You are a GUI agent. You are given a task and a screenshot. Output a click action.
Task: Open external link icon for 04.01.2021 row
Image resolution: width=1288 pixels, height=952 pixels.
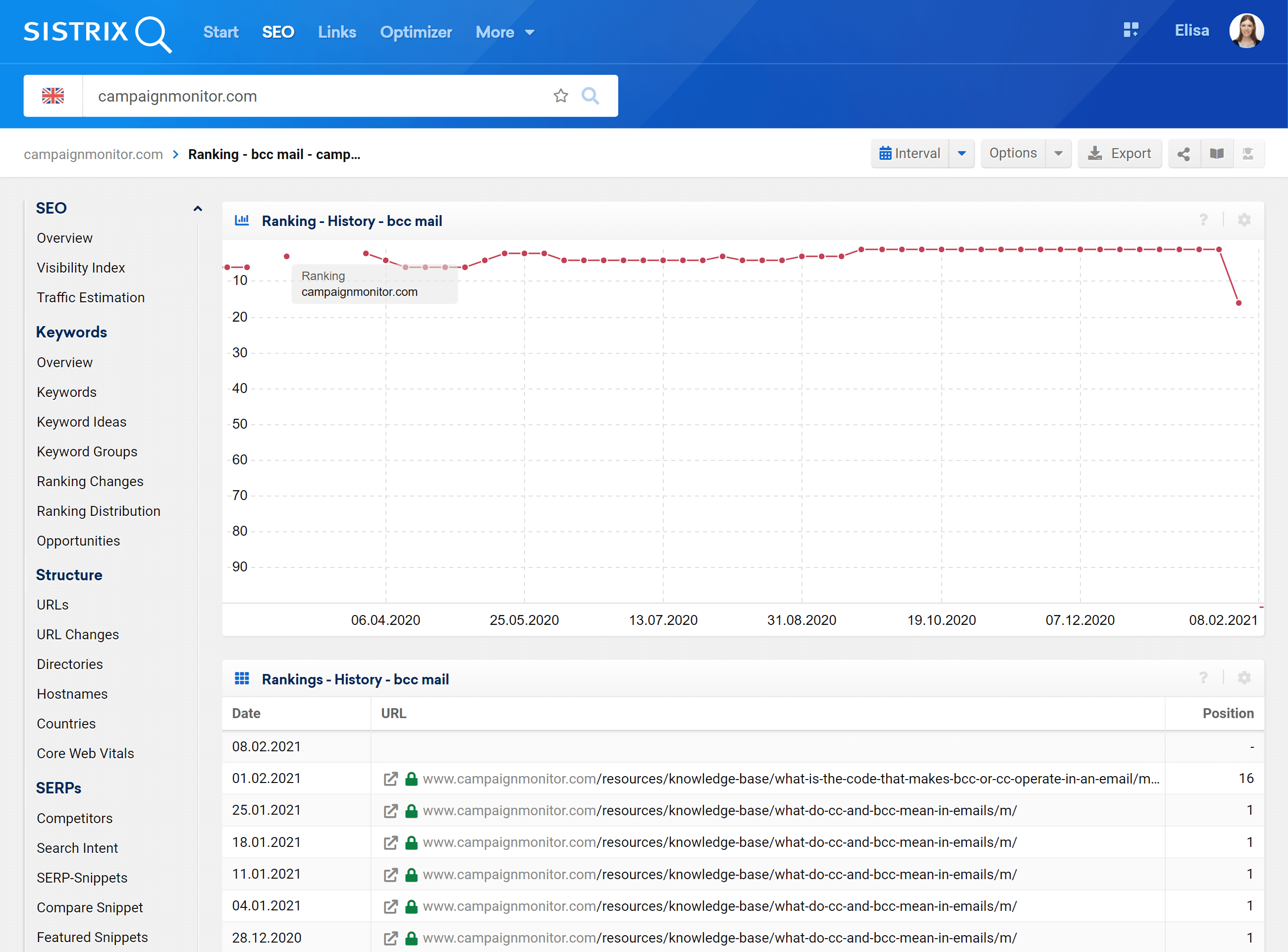point(390,906)
